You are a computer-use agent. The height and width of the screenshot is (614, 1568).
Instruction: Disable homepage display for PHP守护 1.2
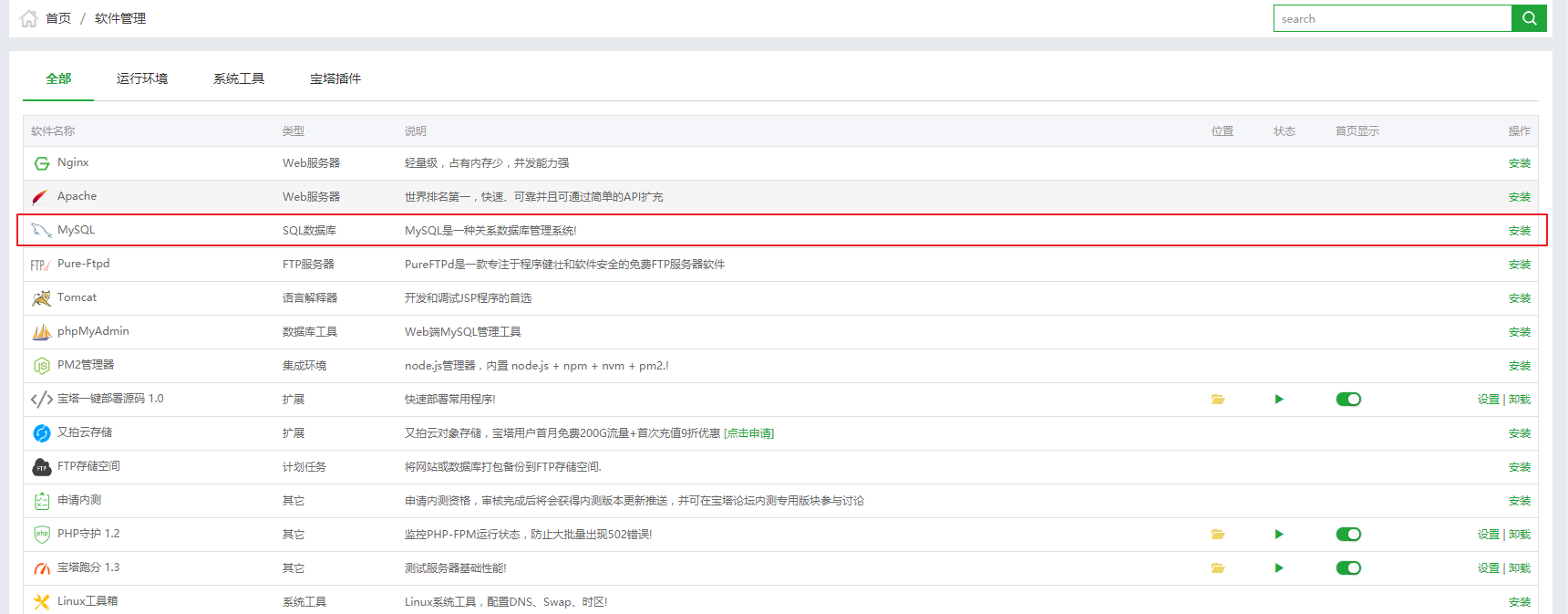pyautogui.click(x=1348, y=535)
